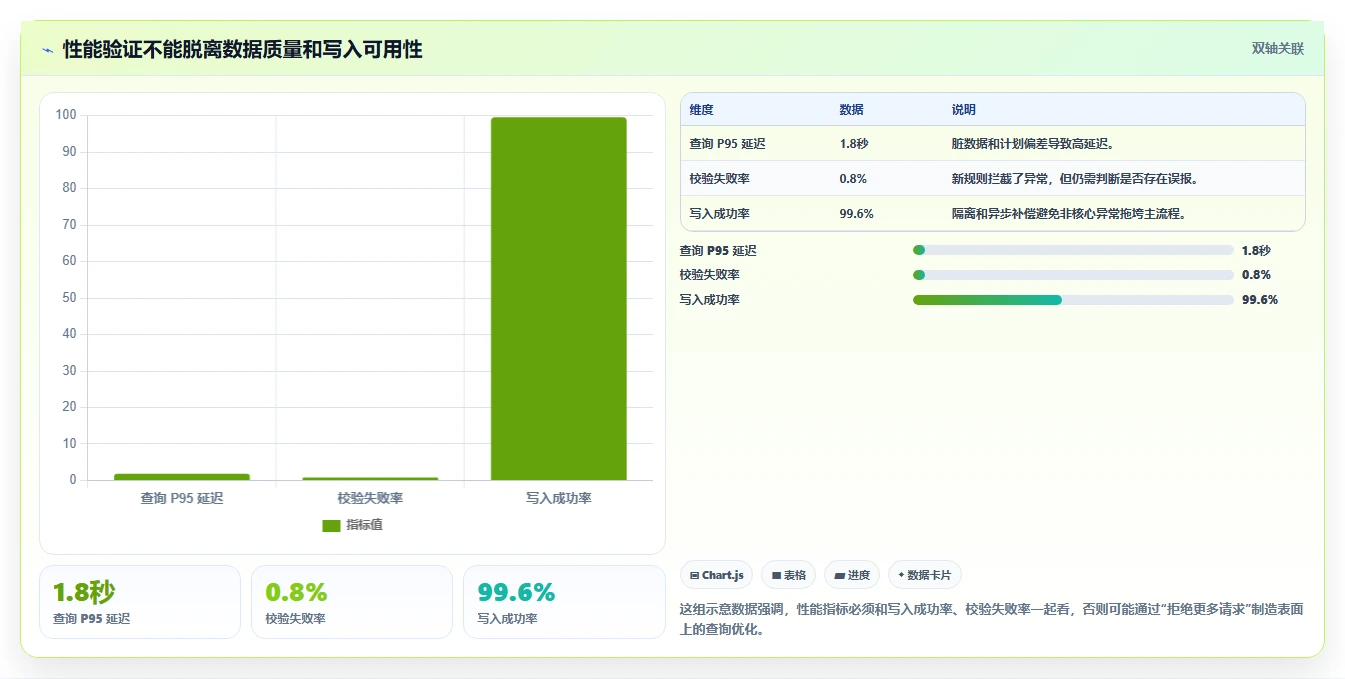Click the note starting 新规则拦截了异常
Viewport: 1345px width, 679px height.
click(x=1075, y=179)
